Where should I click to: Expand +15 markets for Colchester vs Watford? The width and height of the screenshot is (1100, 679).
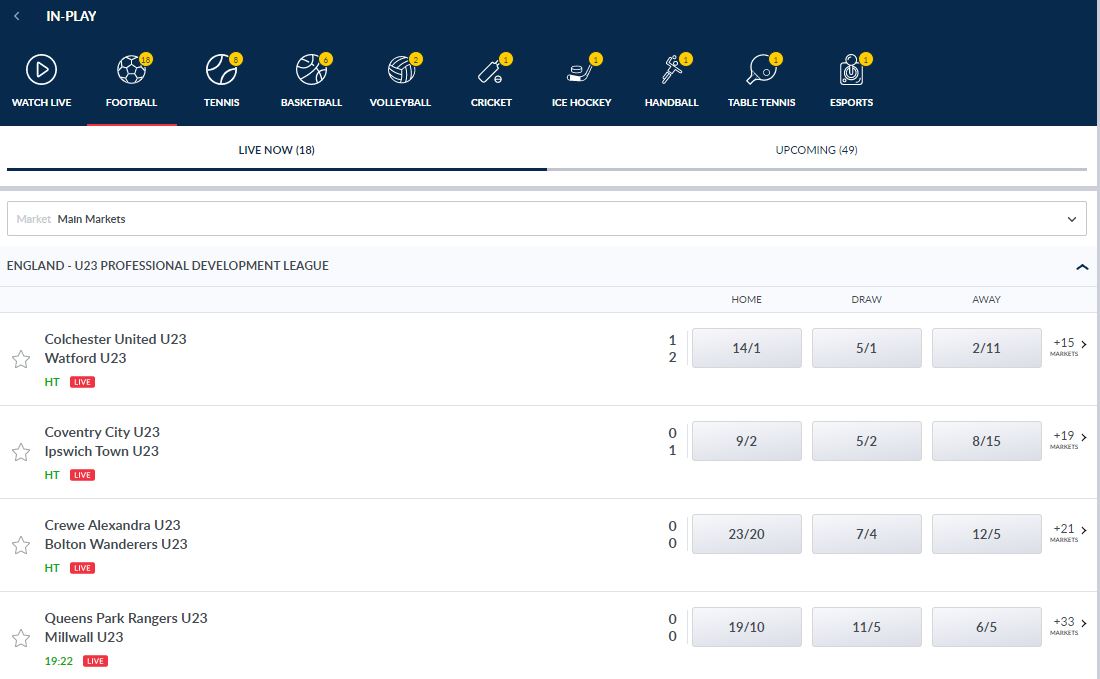click(x=1069, y=347)
